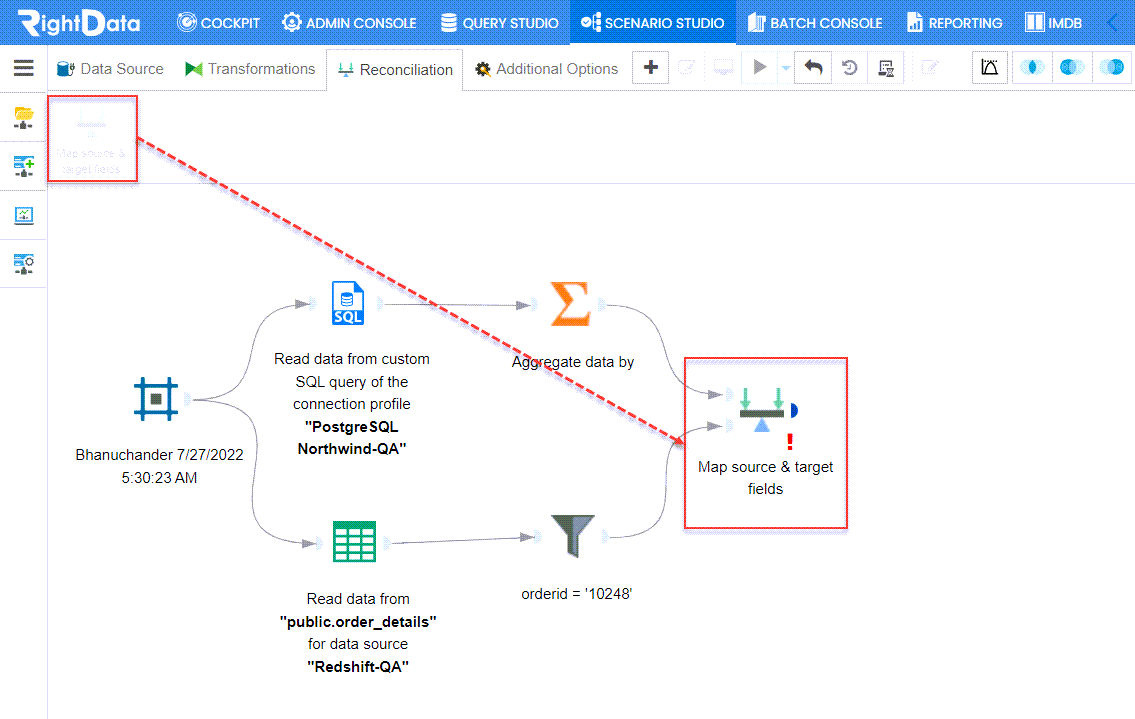Click the greyed pencil edit icon
Screen dimensions: 1135x719
click(x=929, y=68)
